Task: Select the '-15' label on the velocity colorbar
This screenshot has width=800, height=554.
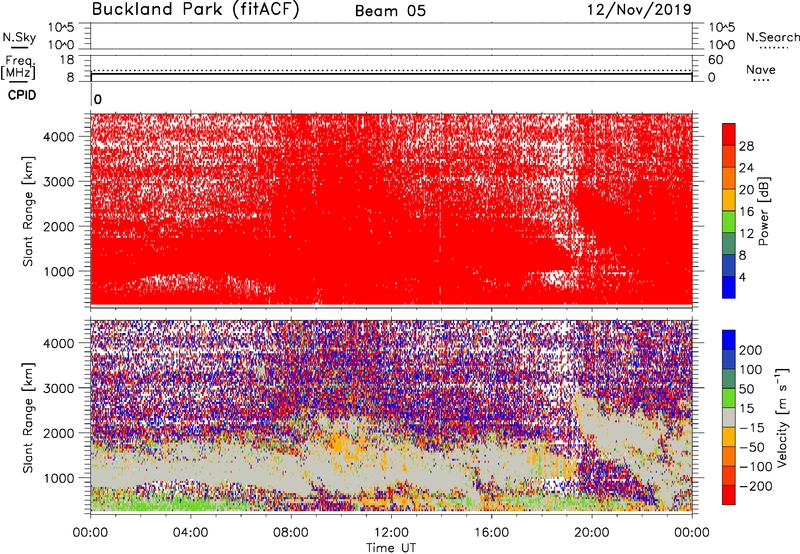Action: (752, 427)
